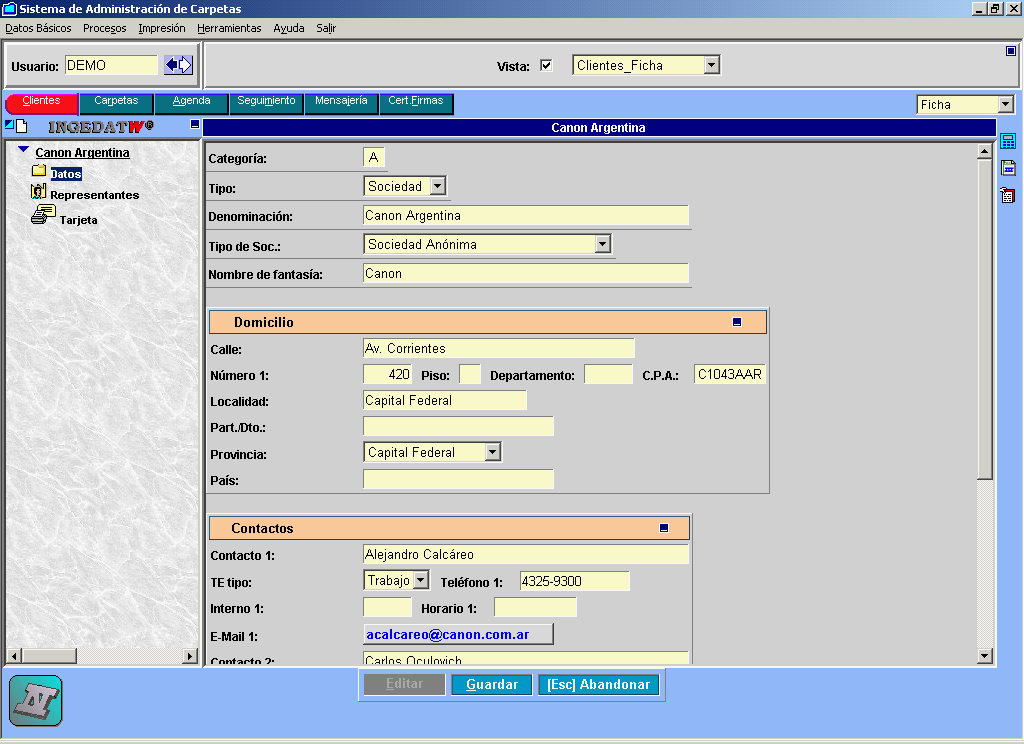Click the Guardar button
This screenshot has height=744, width=1024.
pos(491,685)
